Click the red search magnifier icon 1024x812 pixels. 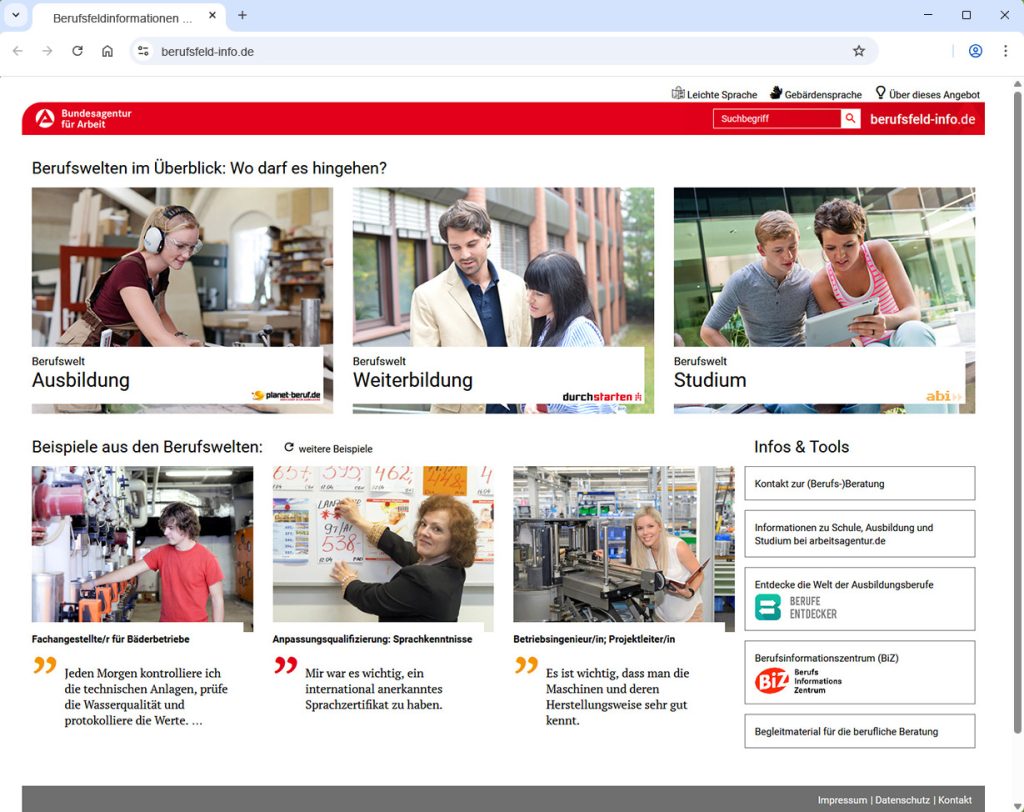(x=851, y=118)
